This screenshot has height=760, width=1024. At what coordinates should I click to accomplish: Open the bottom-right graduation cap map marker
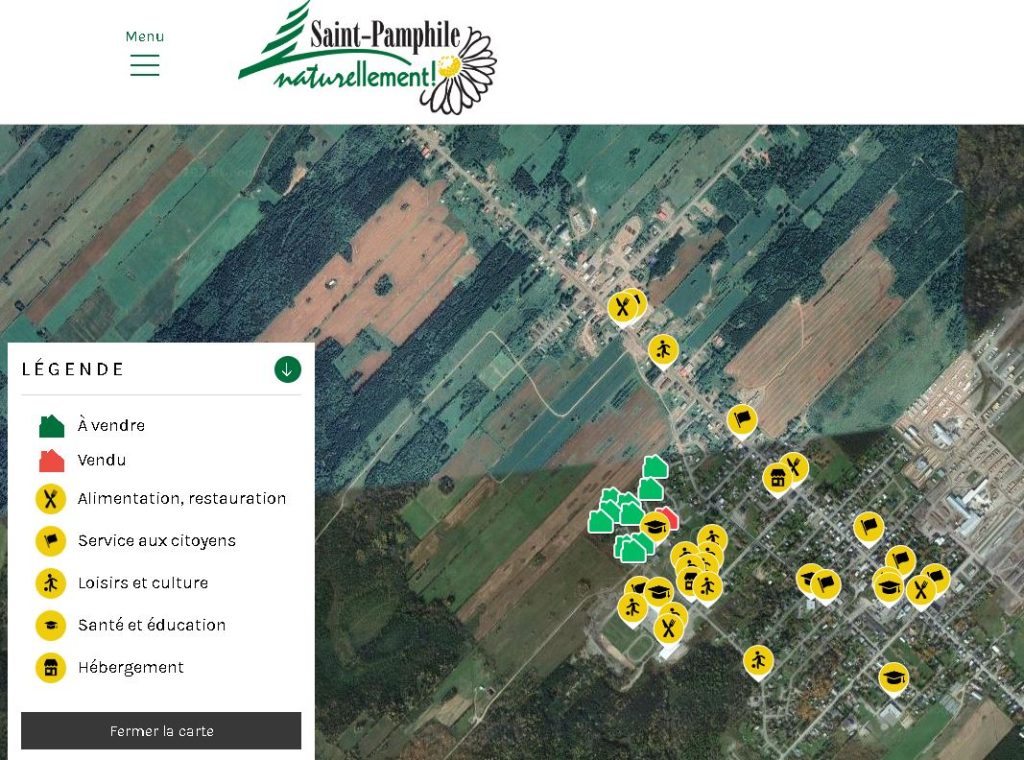893,678
